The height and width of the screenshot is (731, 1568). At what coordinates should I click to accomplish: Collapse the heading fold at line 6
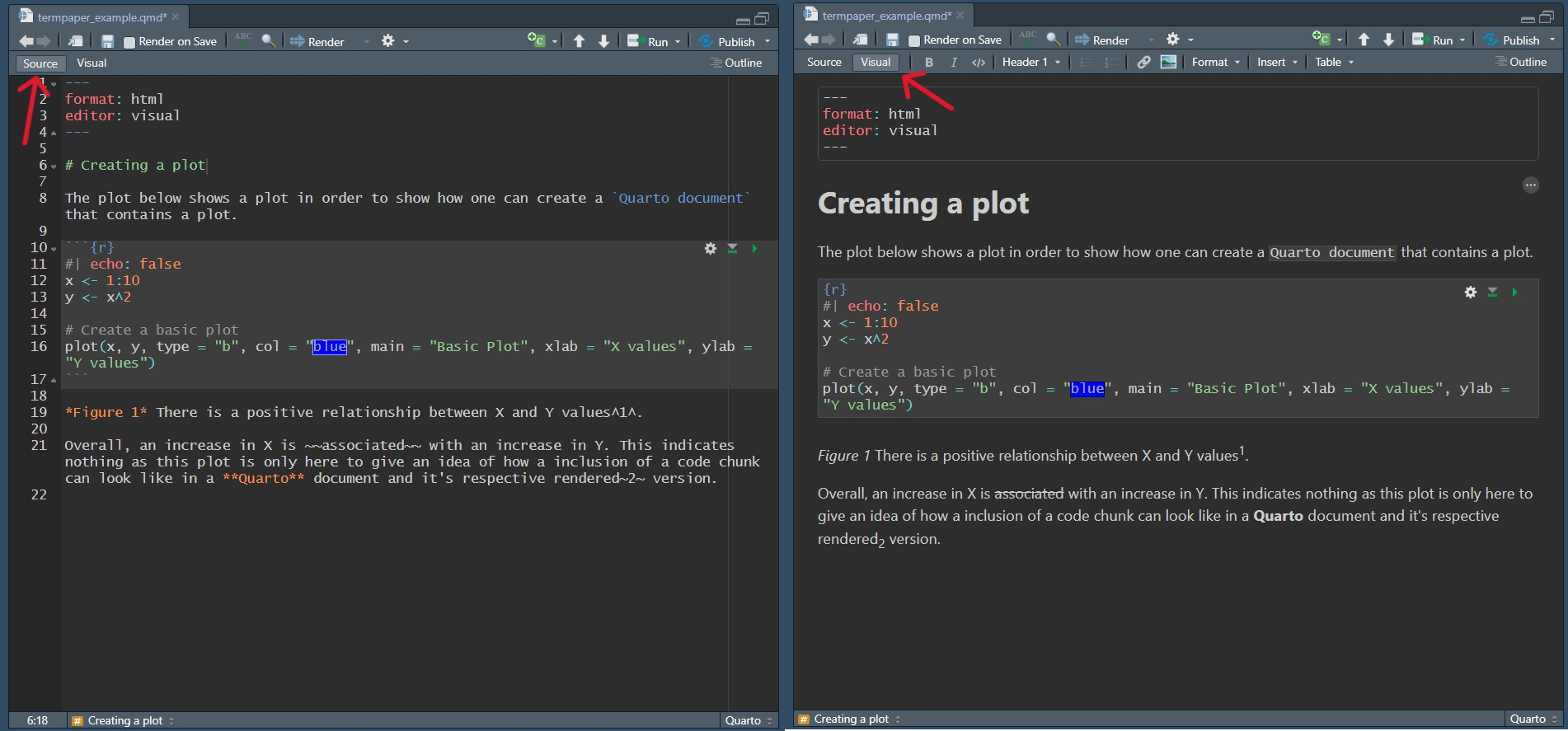tap(54, 166)
